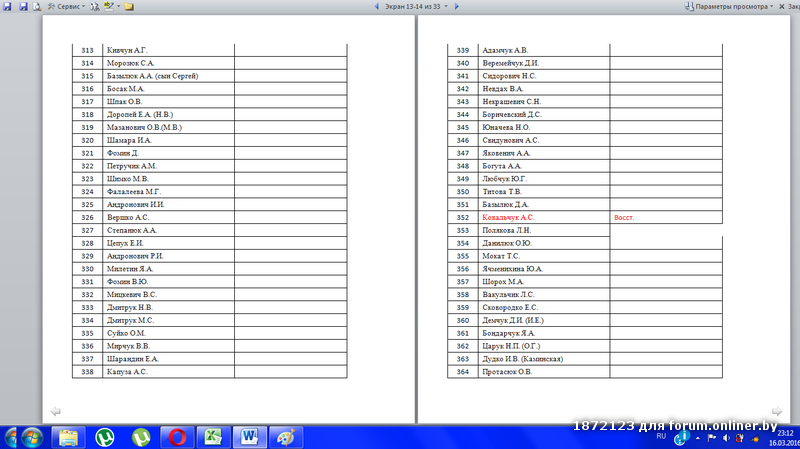Select the name Адамчук А.В.

pyautogui.click(x=505, y=50)
